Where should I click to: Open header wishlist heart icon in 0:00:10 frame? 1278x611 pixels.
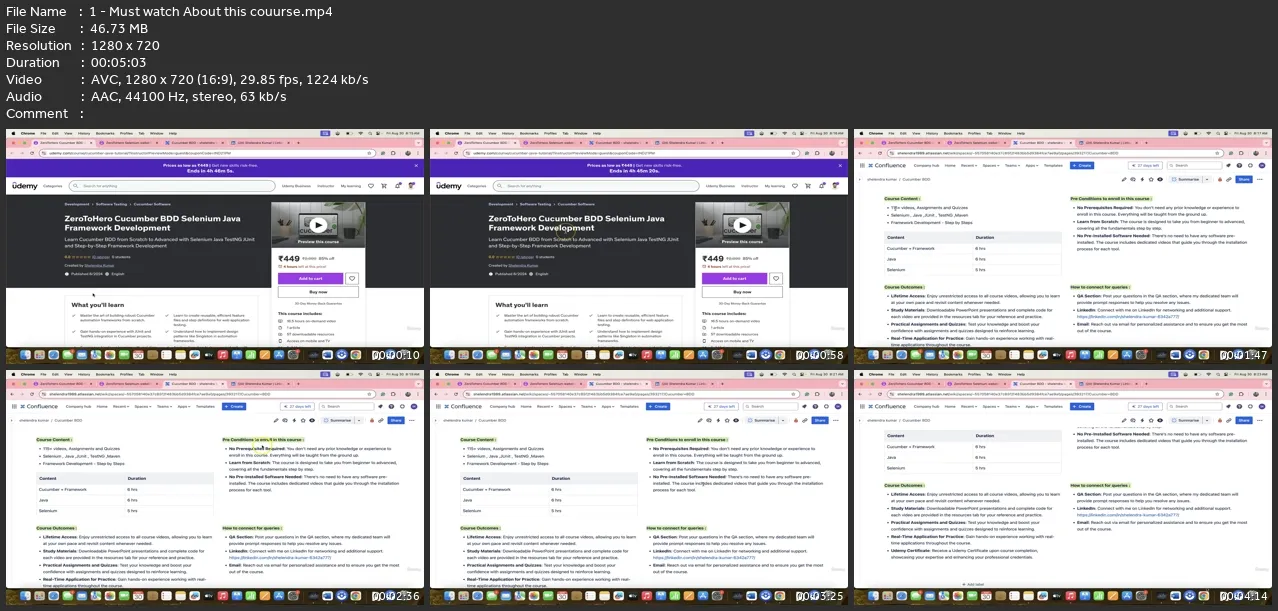click(371, 186)
